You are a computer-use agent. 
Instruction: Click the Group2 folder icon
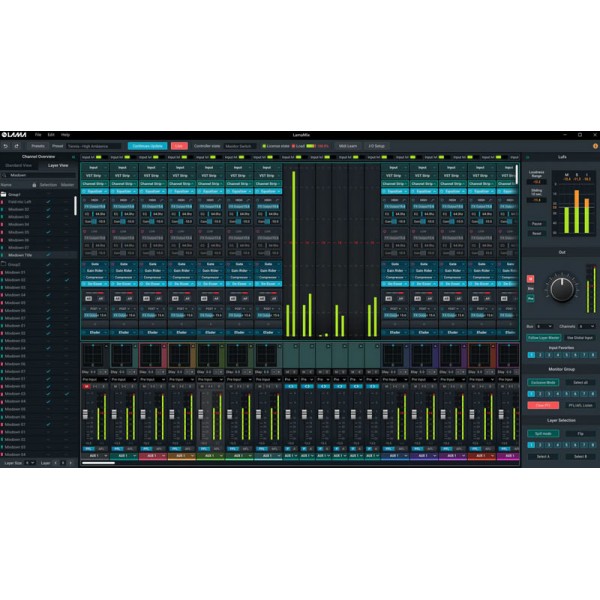pyautogui.click(x=3, y=264)
